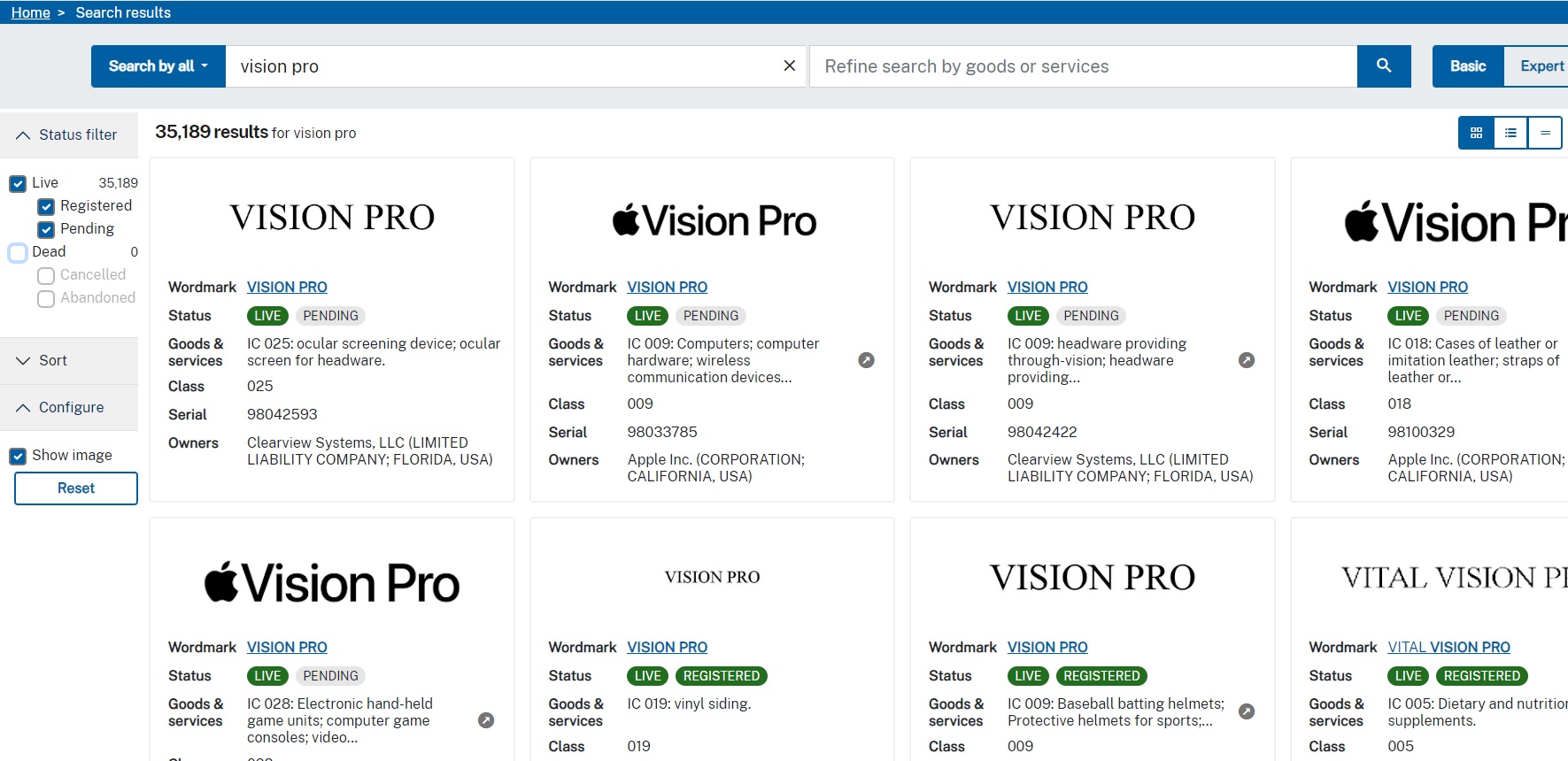1568x761 pixels.
Task: Check the Cancelled filter
Action: [46, 275]
